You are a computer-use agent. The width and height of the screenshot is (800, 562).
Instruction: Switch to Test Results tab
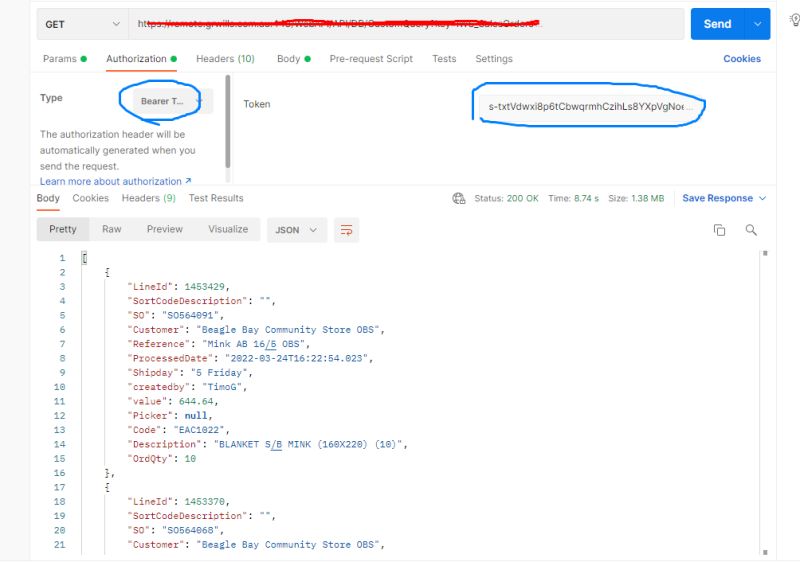click(216, 198)
